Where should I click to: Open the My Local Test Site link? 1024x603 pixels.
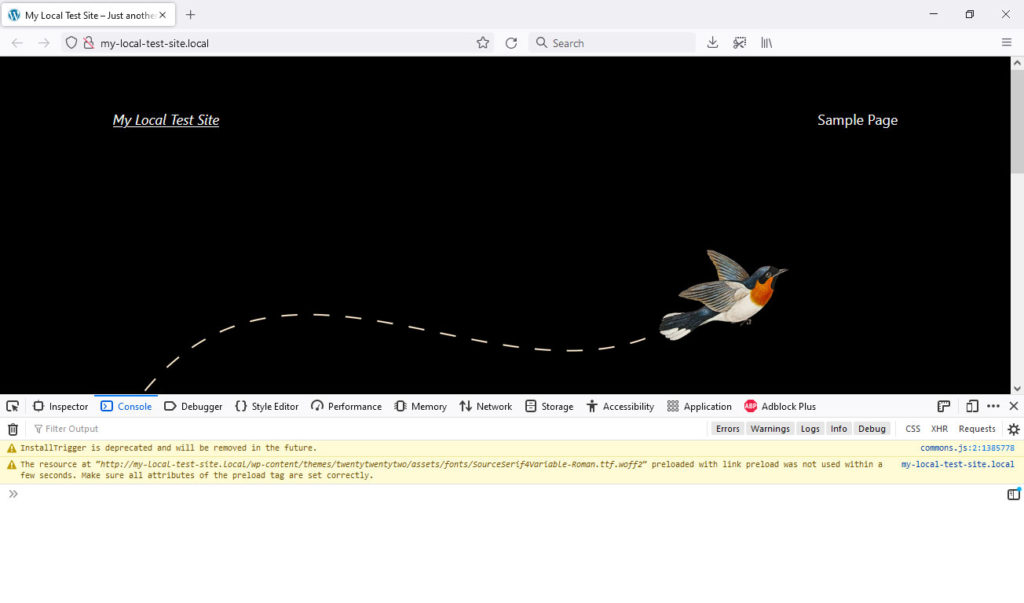(166, 120)
